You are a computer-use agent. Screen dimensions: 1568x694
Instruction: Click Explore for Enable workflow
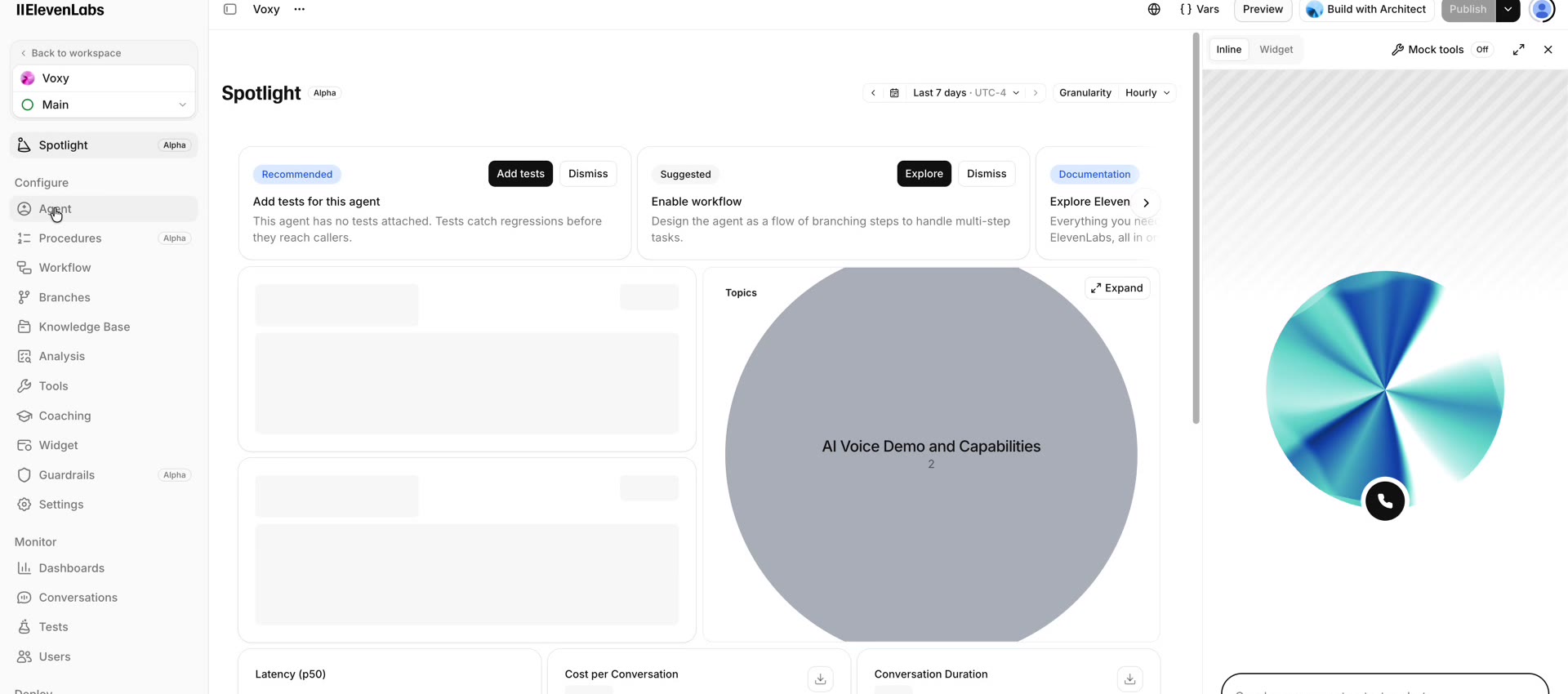[924, 174]
